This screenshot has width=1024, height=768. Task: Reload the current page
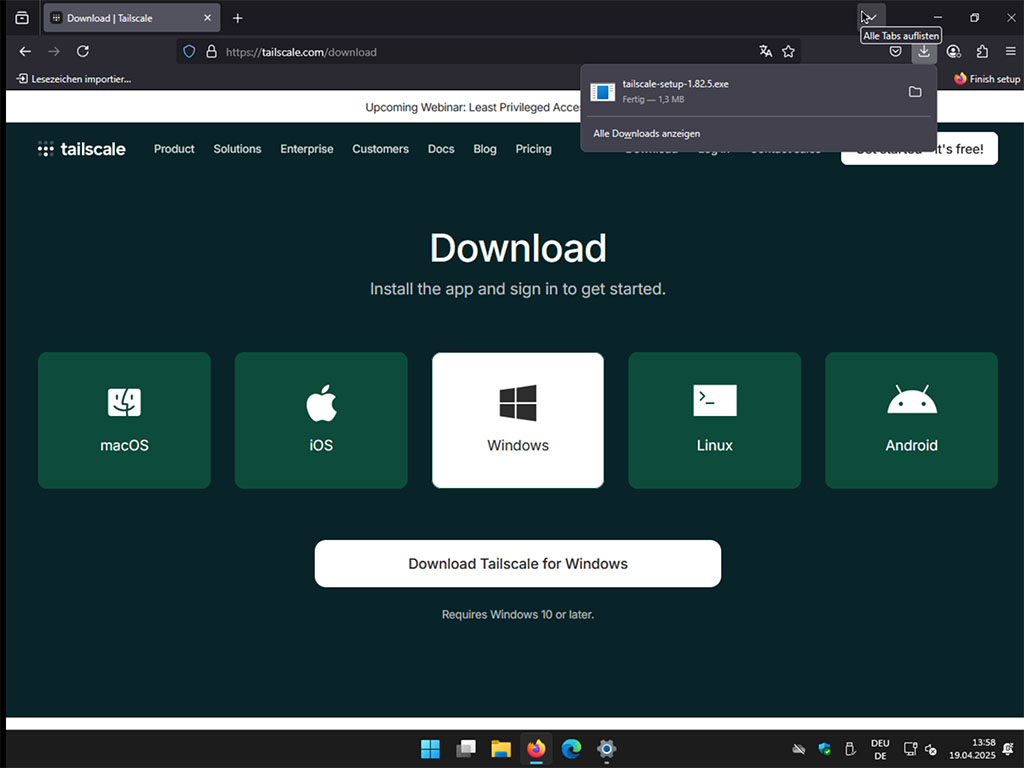(x=82, y=51)
